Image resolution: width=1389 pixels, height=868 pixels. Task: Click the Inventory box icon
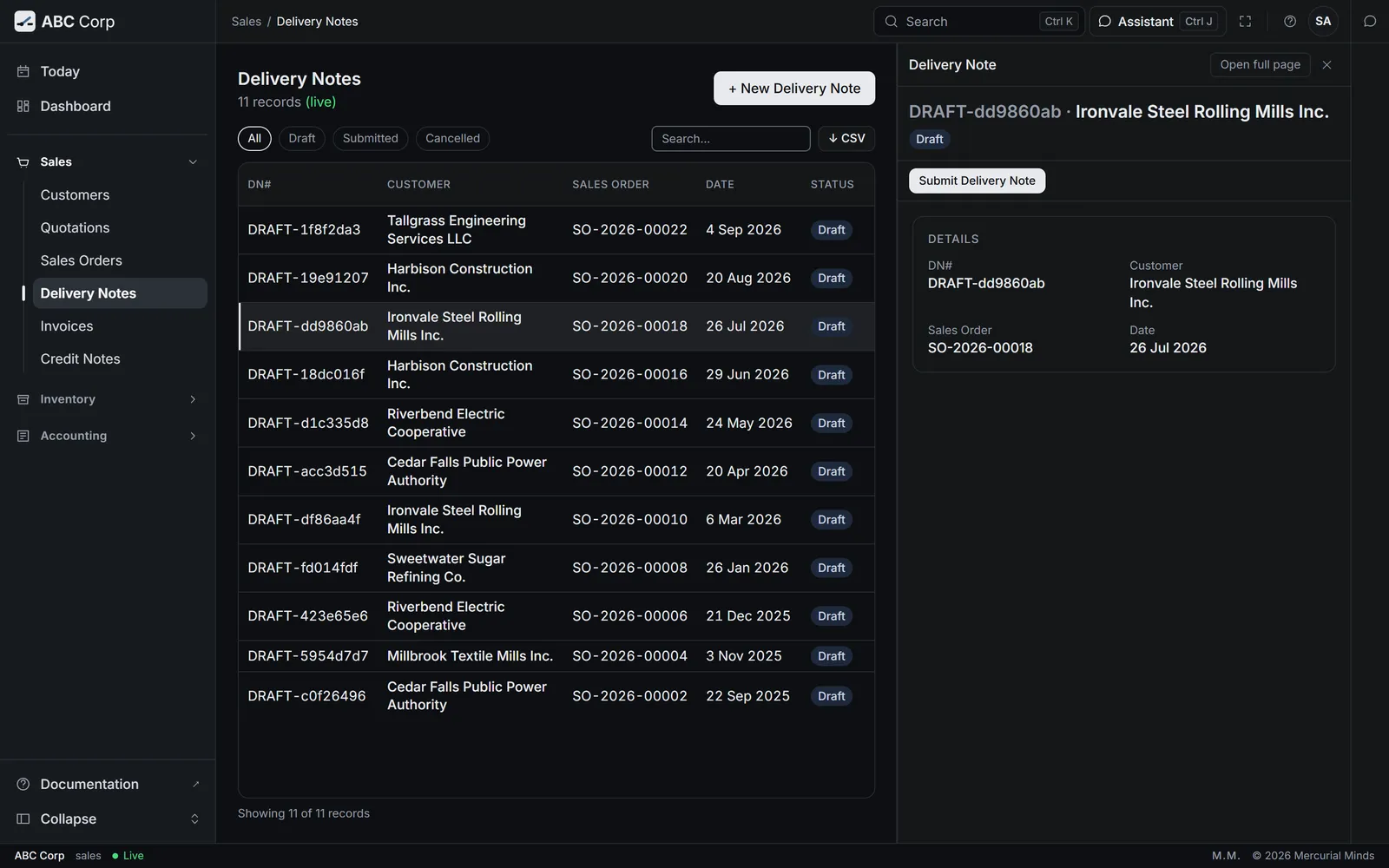click(23, 399)
